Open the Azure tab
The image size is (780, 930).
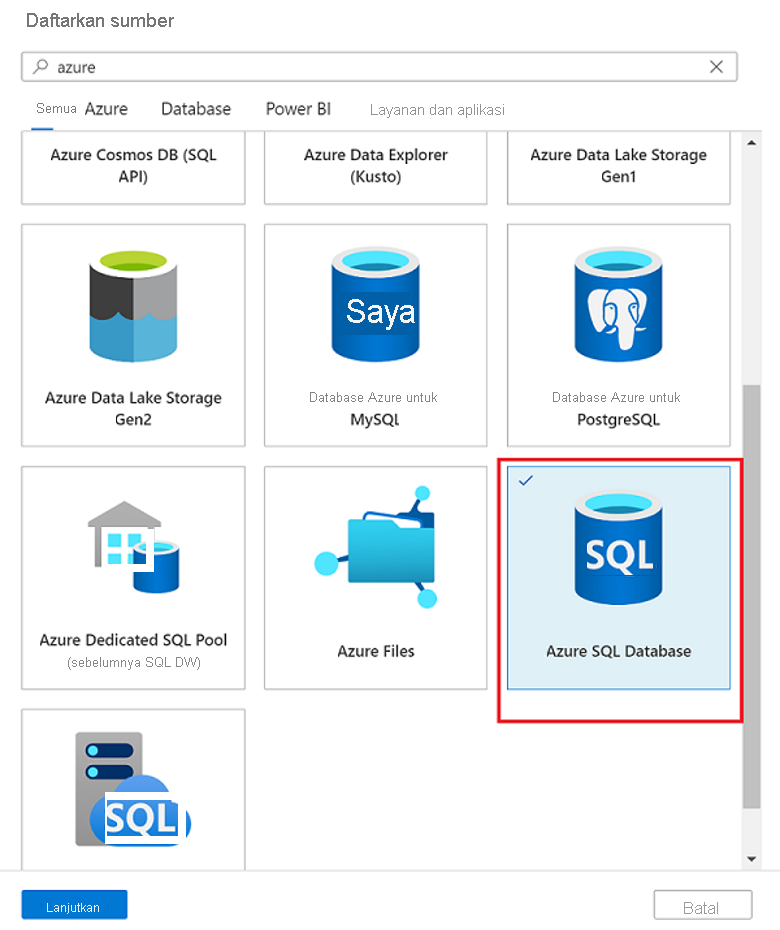pos(106,109)
